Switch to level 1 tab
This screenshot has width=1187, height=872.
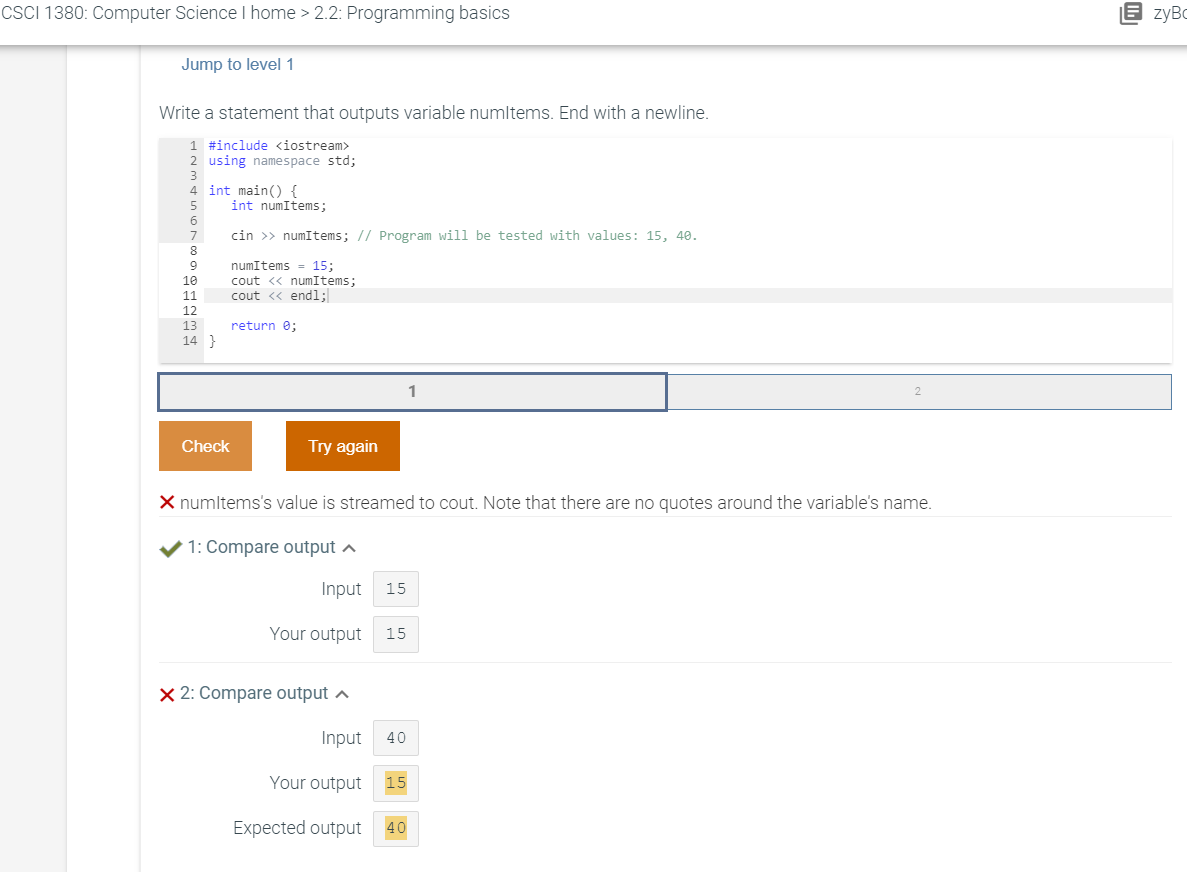point(412,391)
